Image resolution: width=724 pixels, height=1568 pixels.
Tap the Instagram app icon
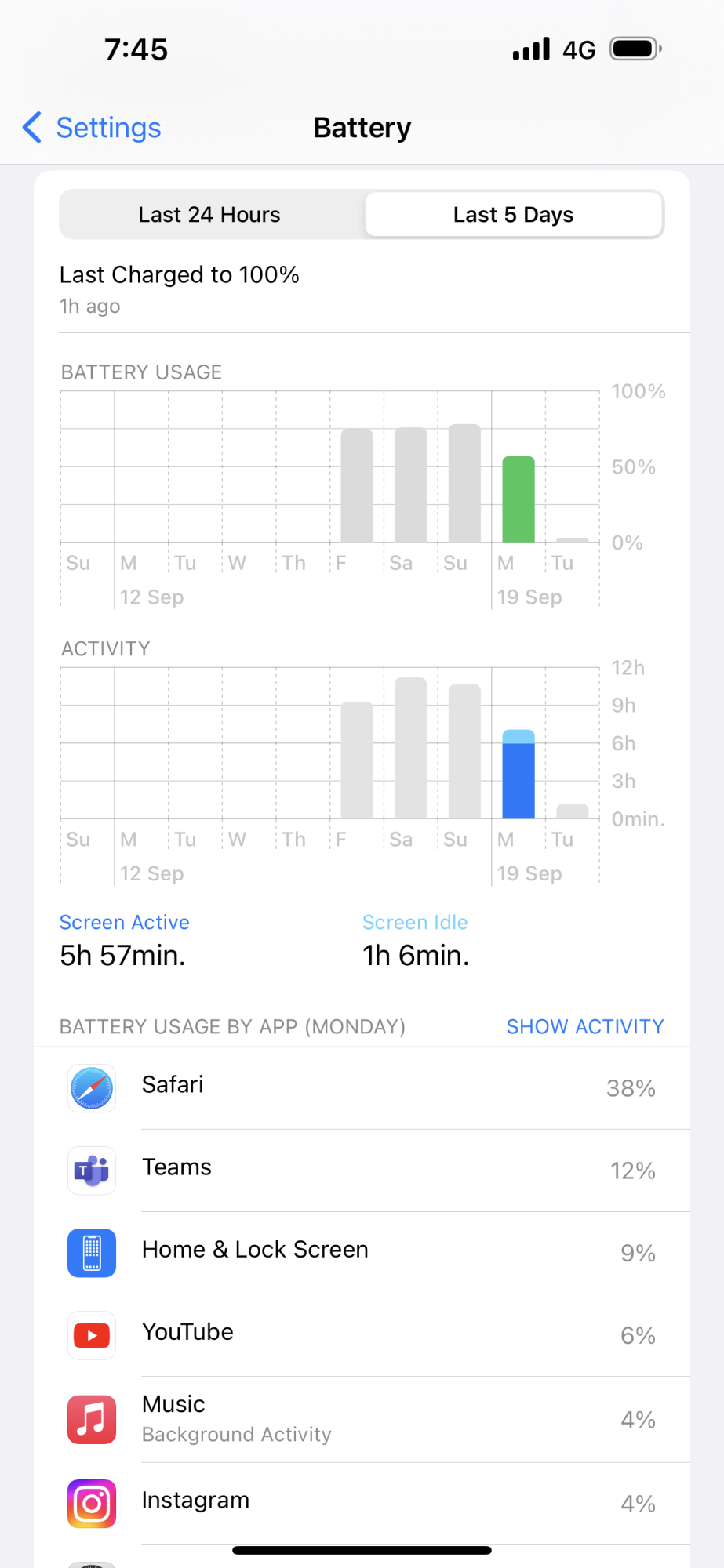(x=92, y=1503)
